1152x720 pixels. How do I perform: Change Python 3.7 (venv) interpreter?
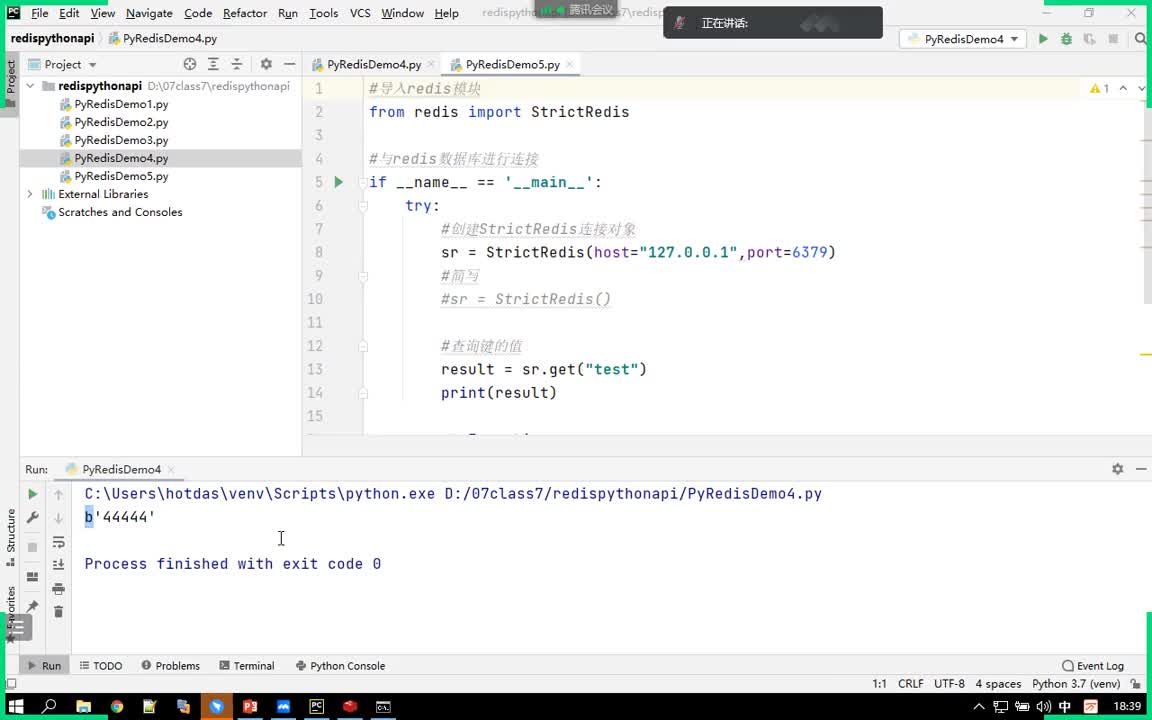(1076, 684)
